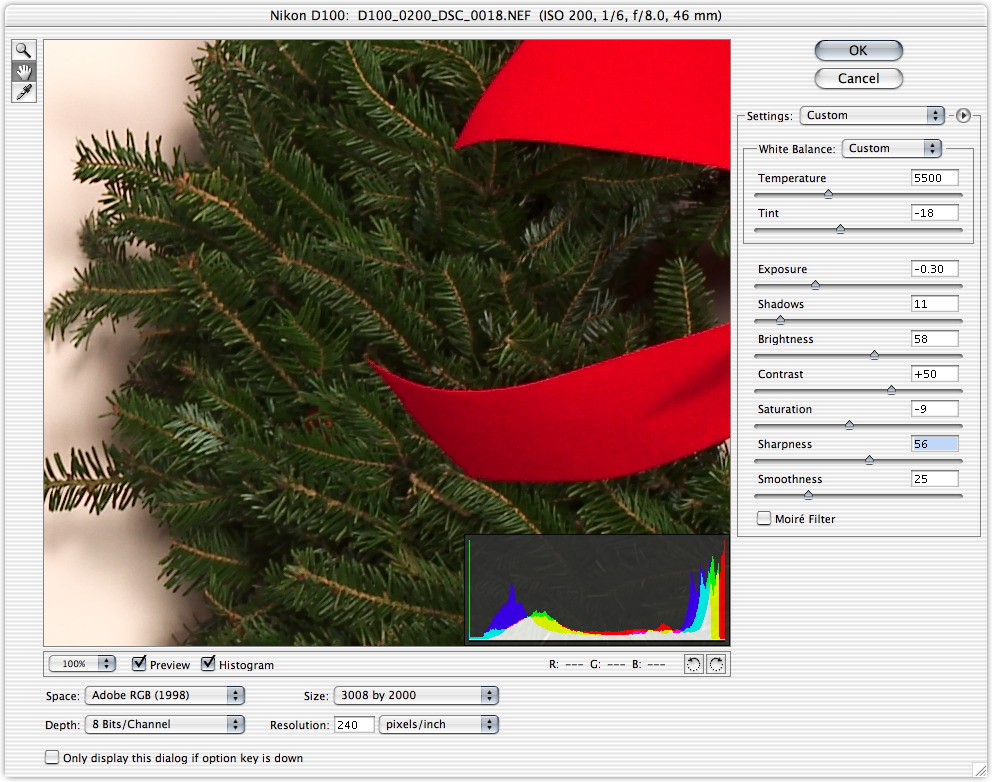Click the Resolution input field
Viewport: 992px width, 782px height.
click(x=354, y=724)
